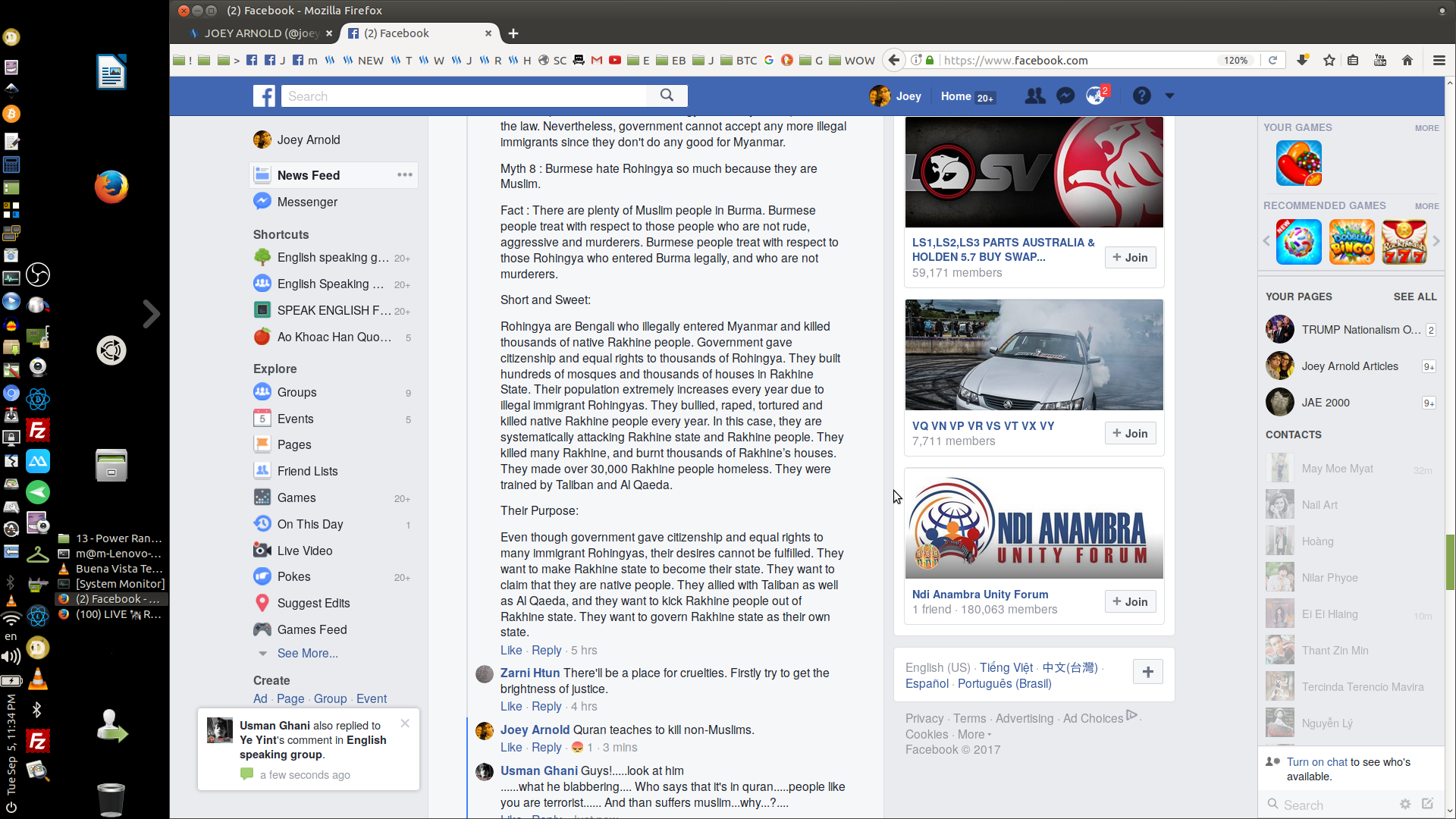Expand See More in Explore

[307, 654]
